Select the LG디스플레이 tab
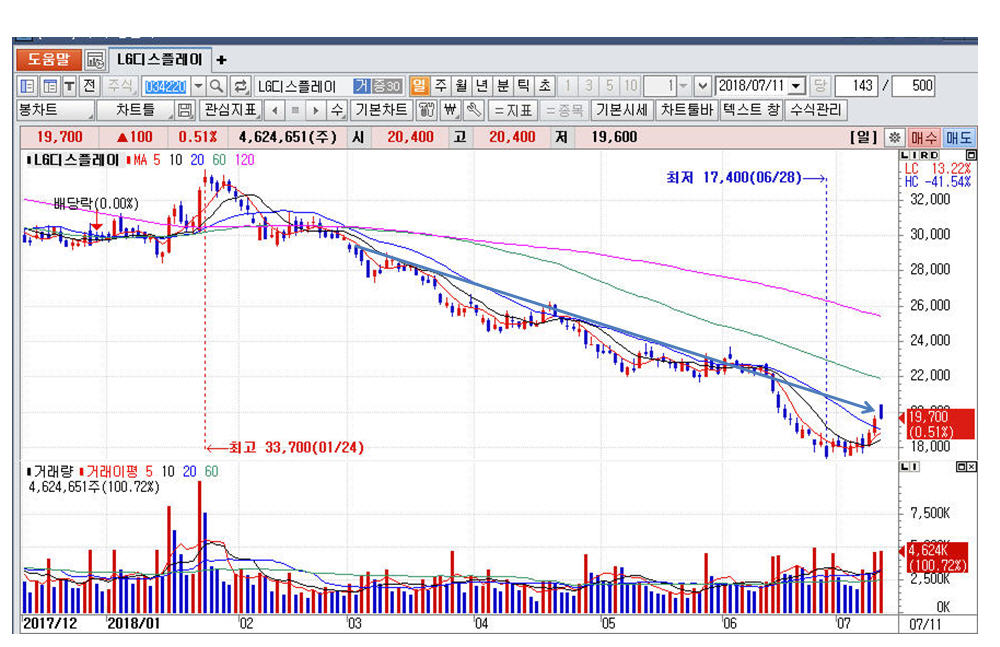Screen dimensions: 1000x647 coord(159,59)
